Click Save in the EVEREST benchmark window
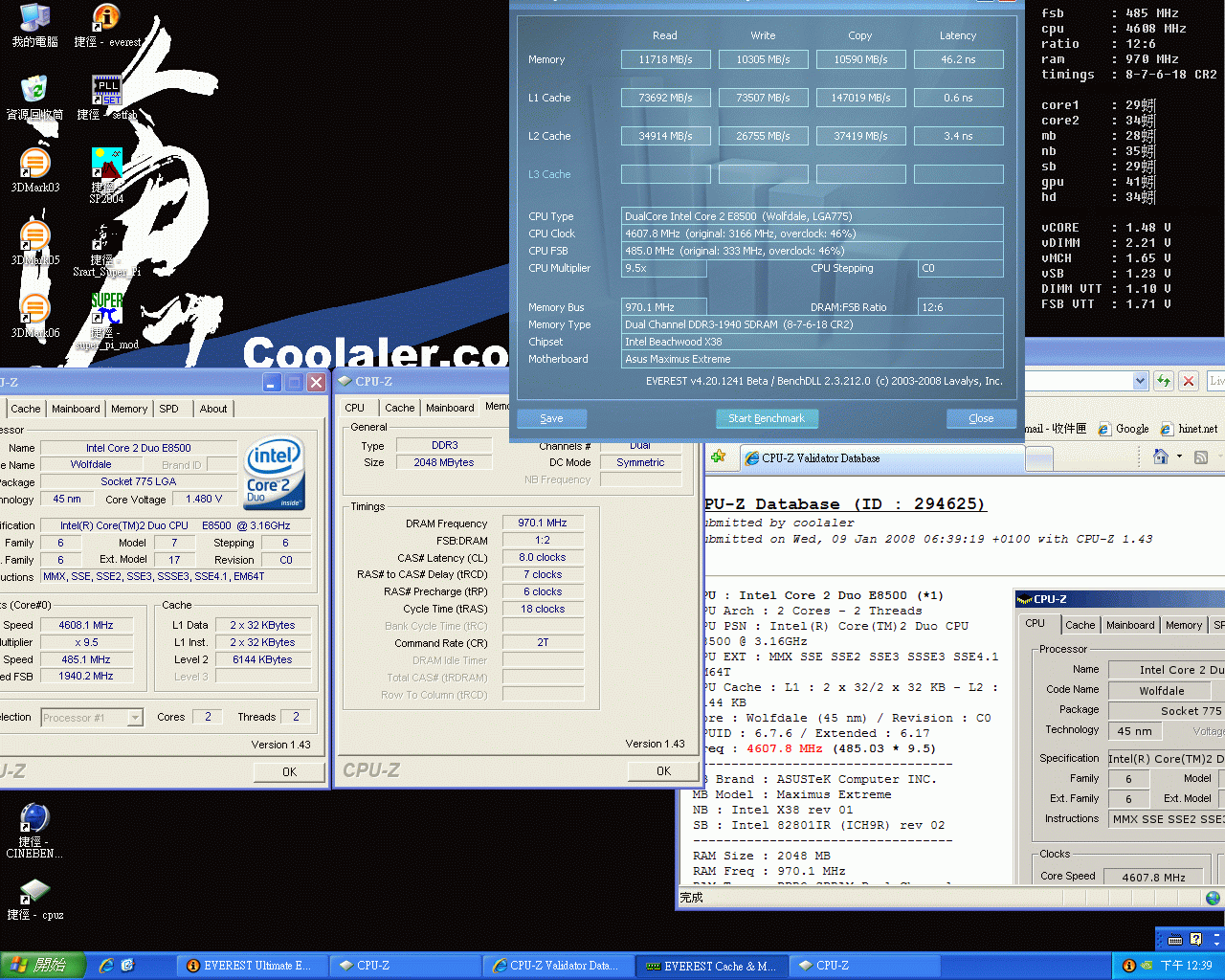Screen dimensions: 1225x980 pos(551,418)
